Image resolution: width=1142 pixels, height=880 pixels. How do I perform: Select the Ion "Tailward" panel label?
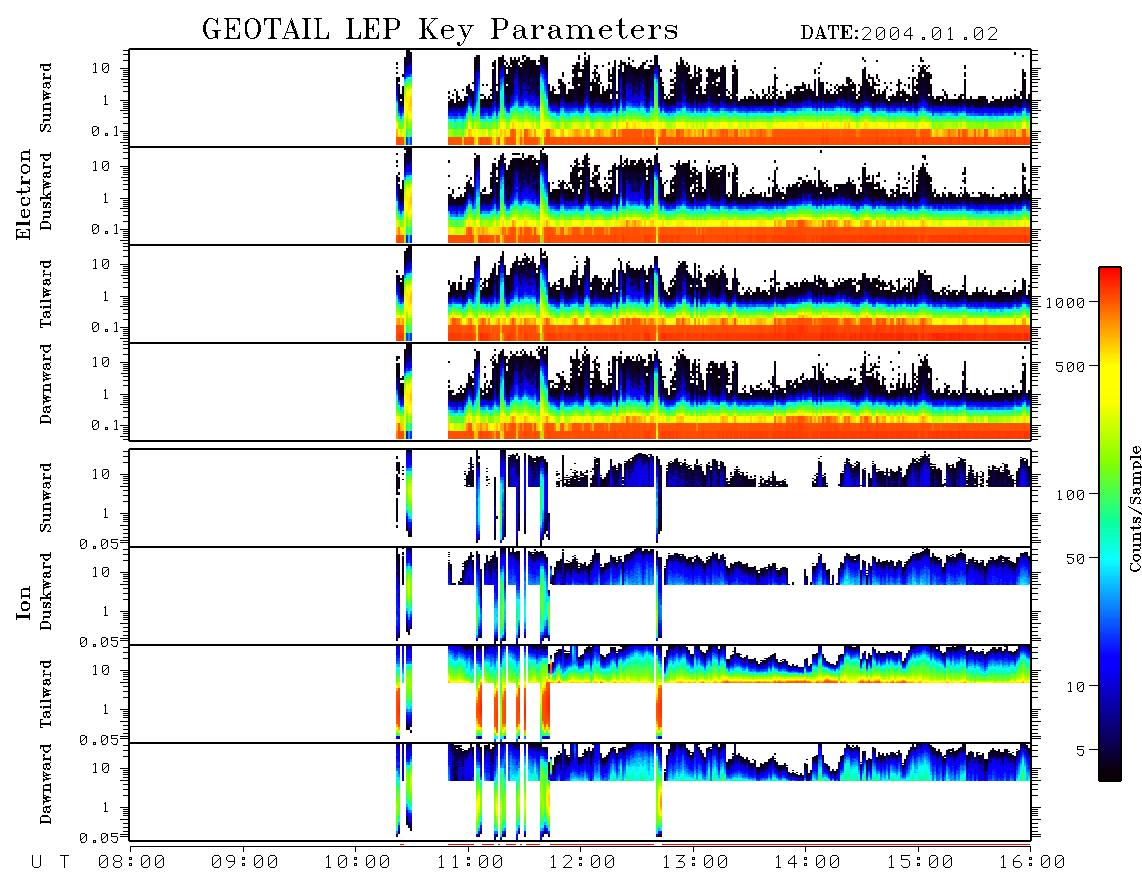point(46,694)
